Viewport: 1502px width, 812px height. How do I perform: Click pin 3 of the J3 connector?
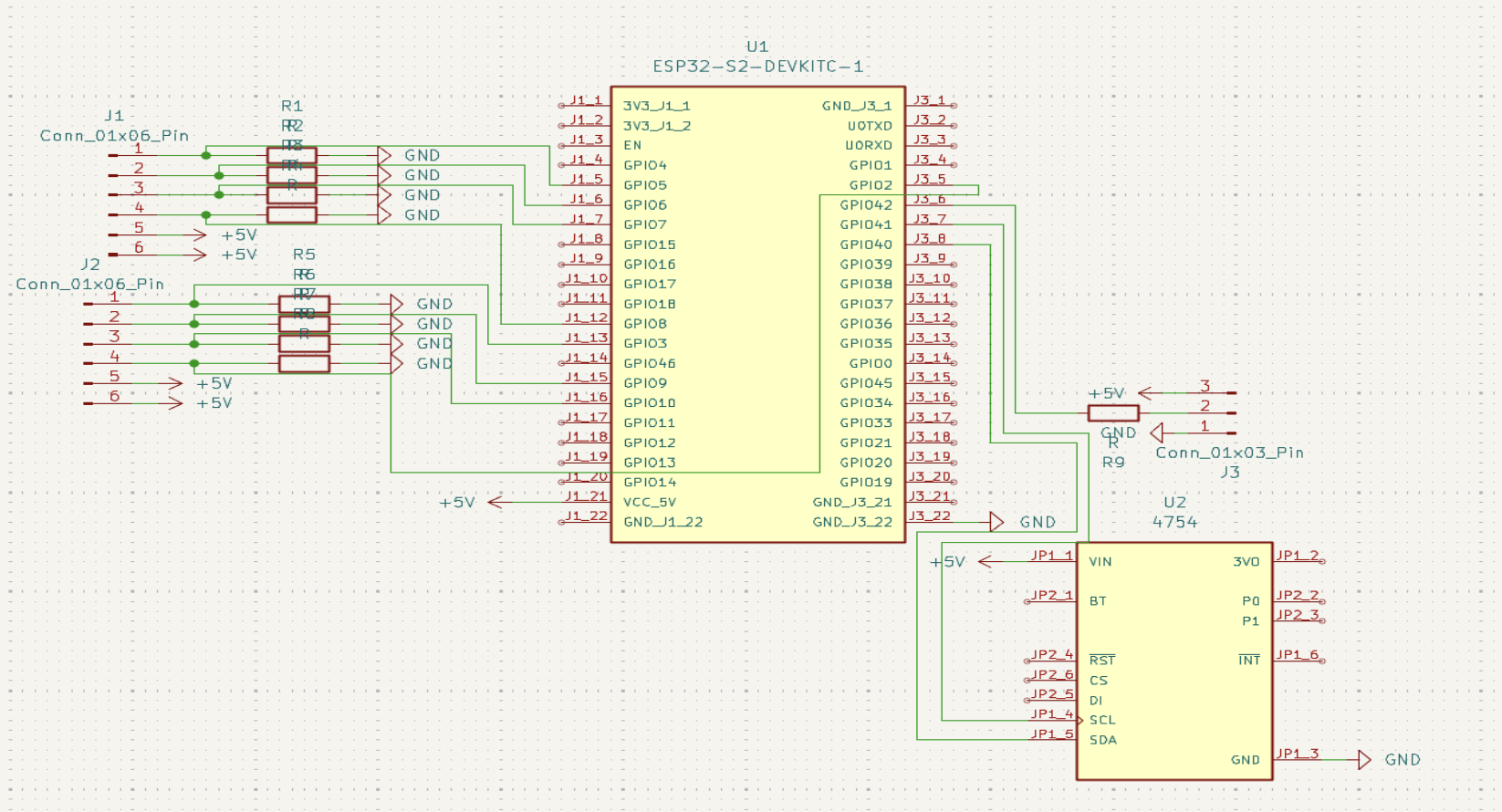coord(1205,386)
